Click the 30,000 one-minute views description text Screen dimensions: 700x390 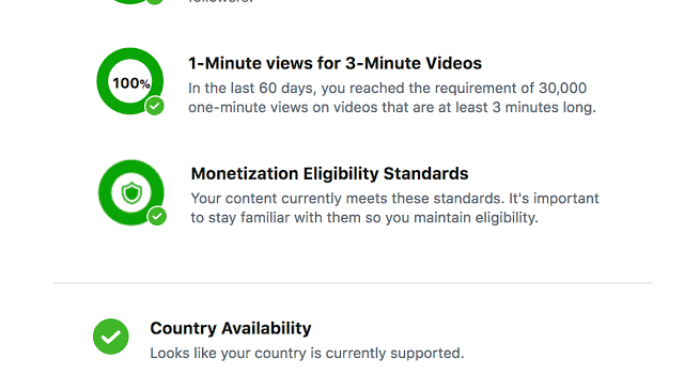(x=392, y=98)
